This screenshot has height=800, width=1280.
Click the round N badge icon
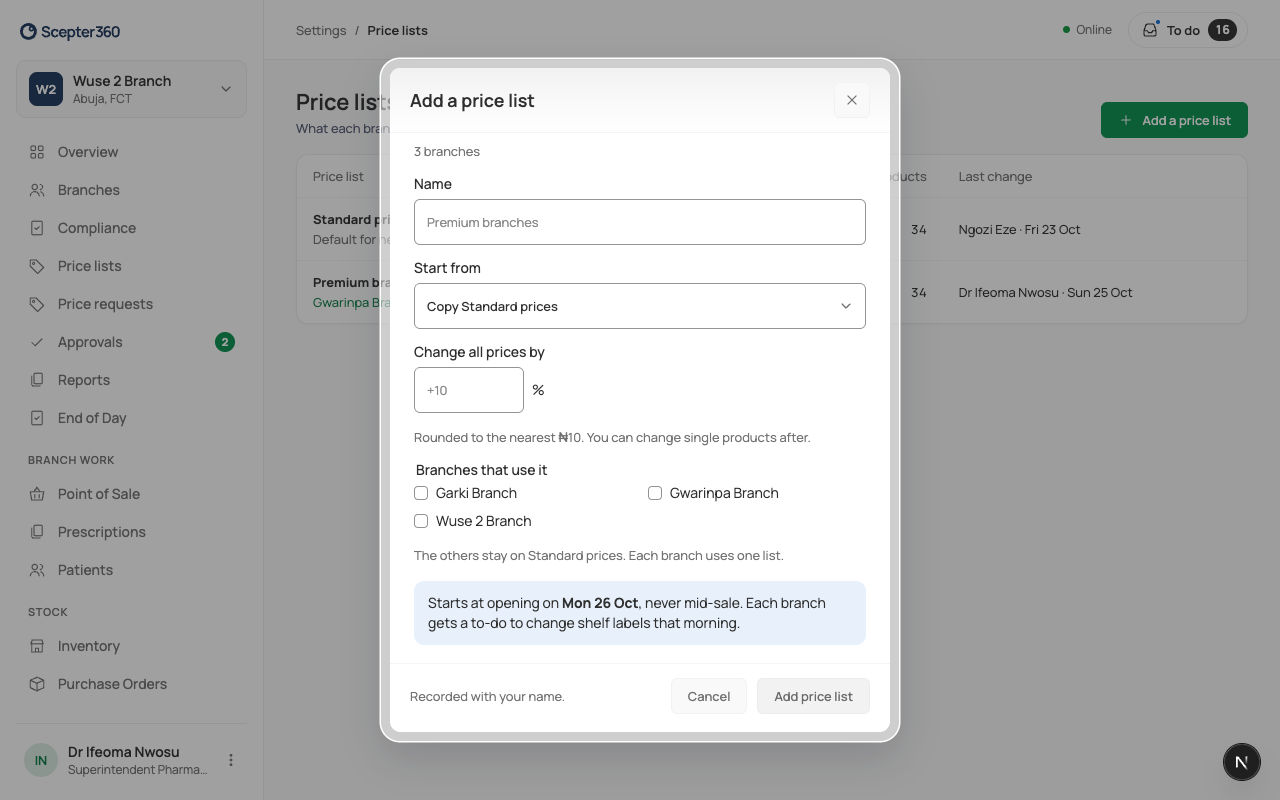(x=1242, y=762)
